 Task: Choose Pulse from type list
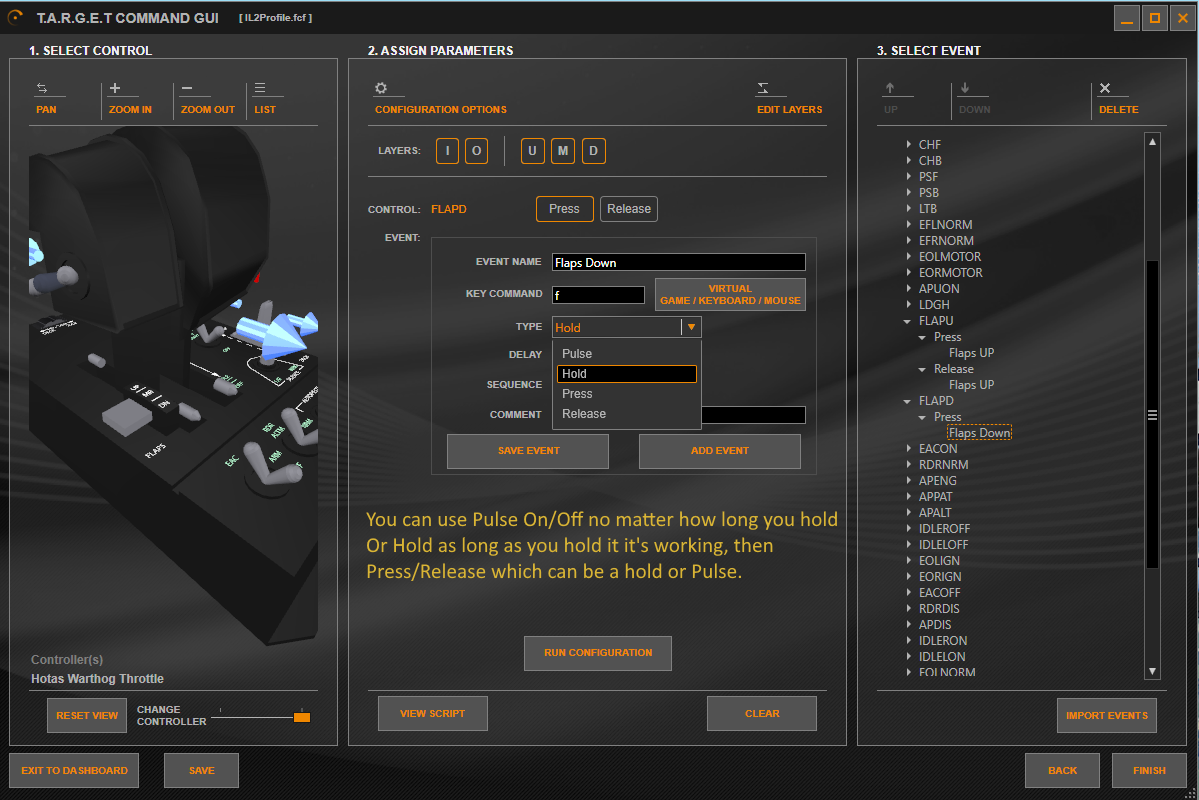(x=626, y=353)
